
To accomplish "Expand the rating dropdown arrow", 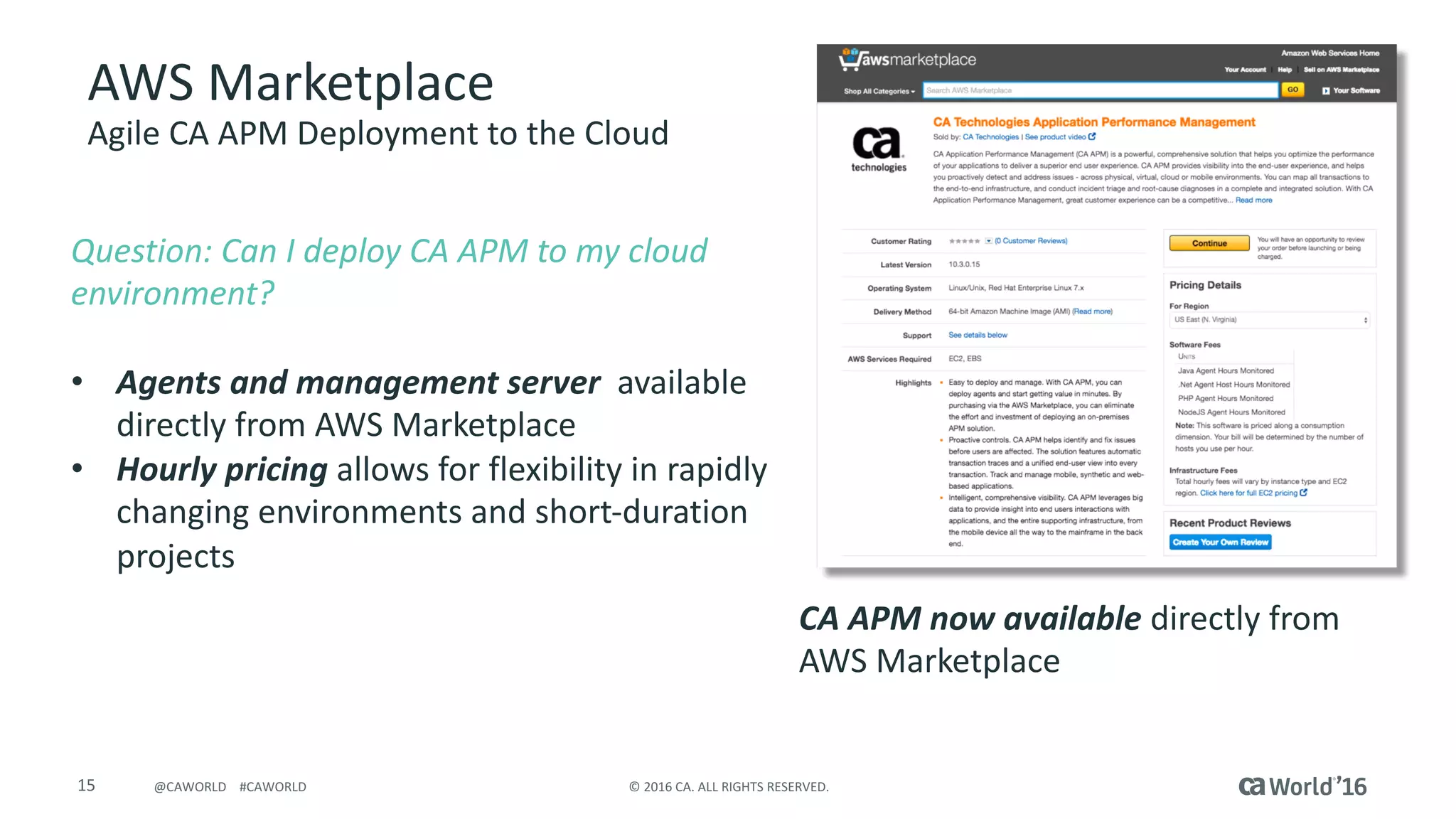I will [x=988, y=241].
